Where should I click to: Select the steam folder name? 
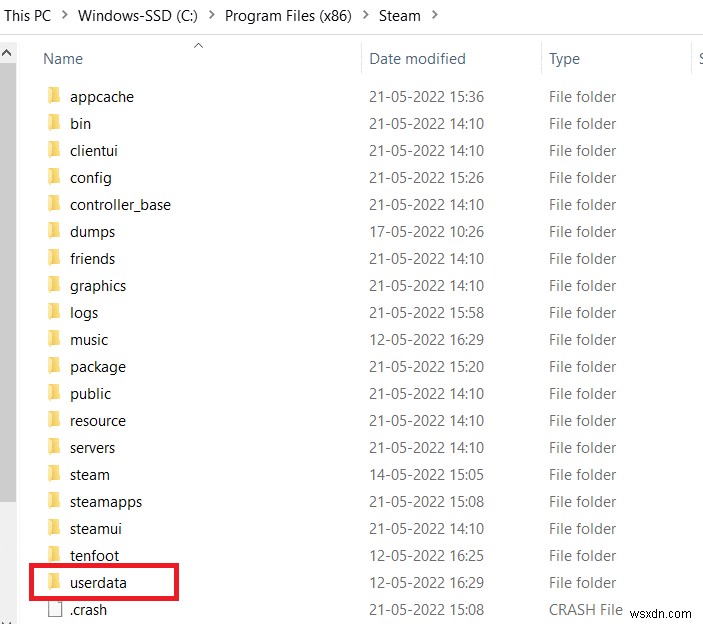90,475
